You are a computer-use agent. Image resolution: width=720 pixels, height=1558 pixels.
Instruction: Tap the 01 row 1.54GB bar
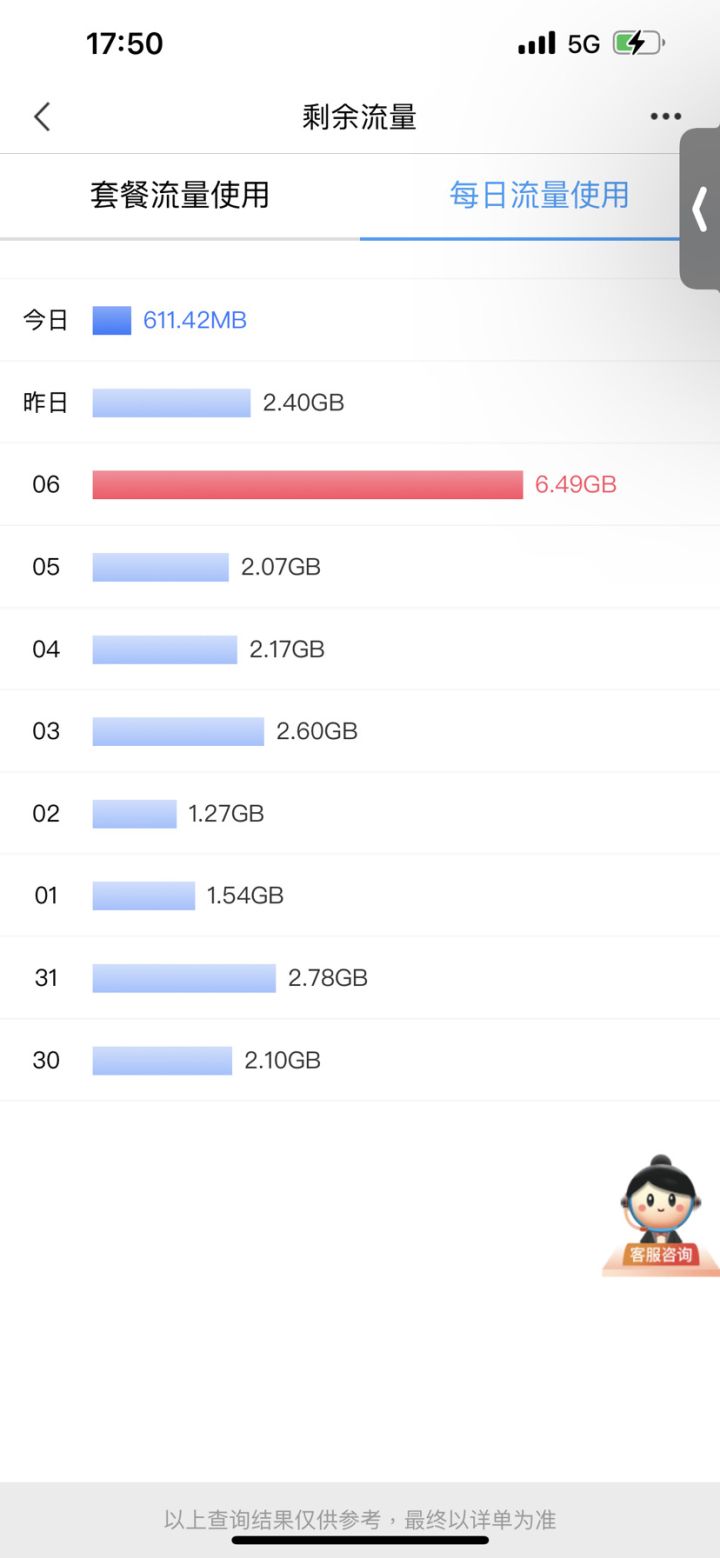[x=144, y=896]
